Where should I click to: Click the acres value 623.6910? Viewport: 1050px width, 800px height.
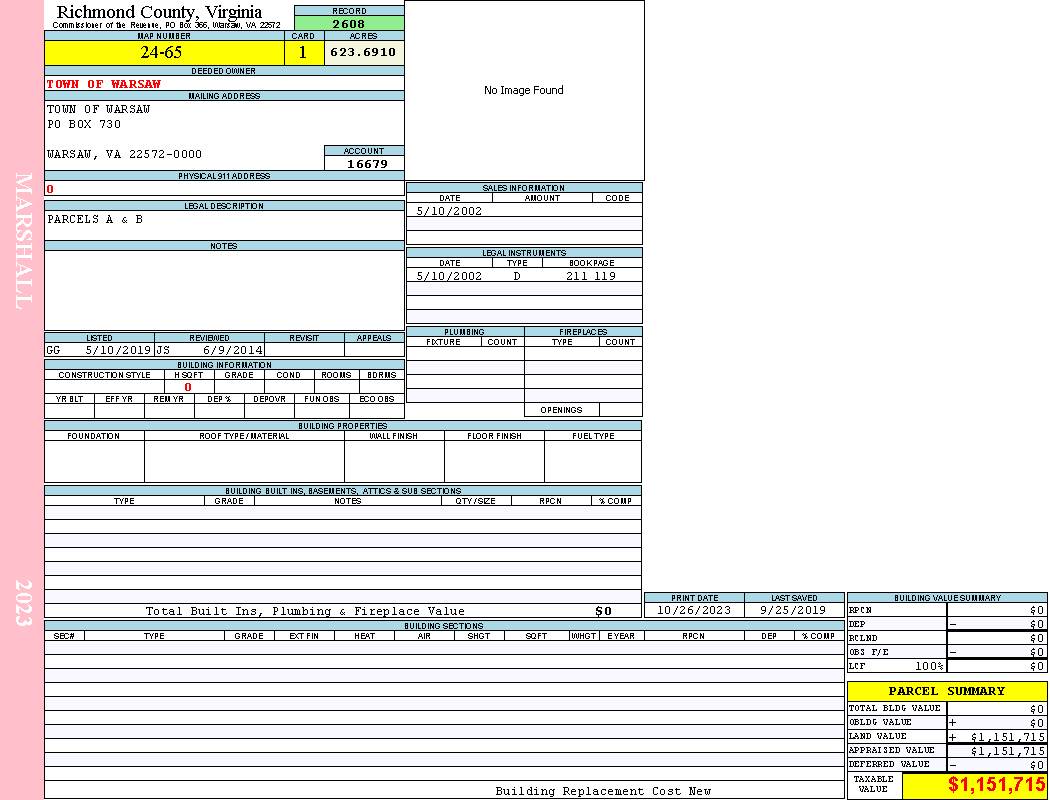point(363,53)
